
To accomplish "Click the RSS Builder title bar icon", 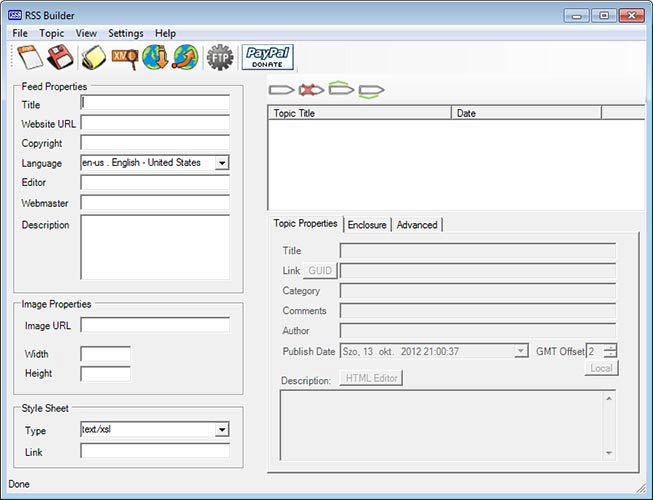I will click(x=15, y=15).
